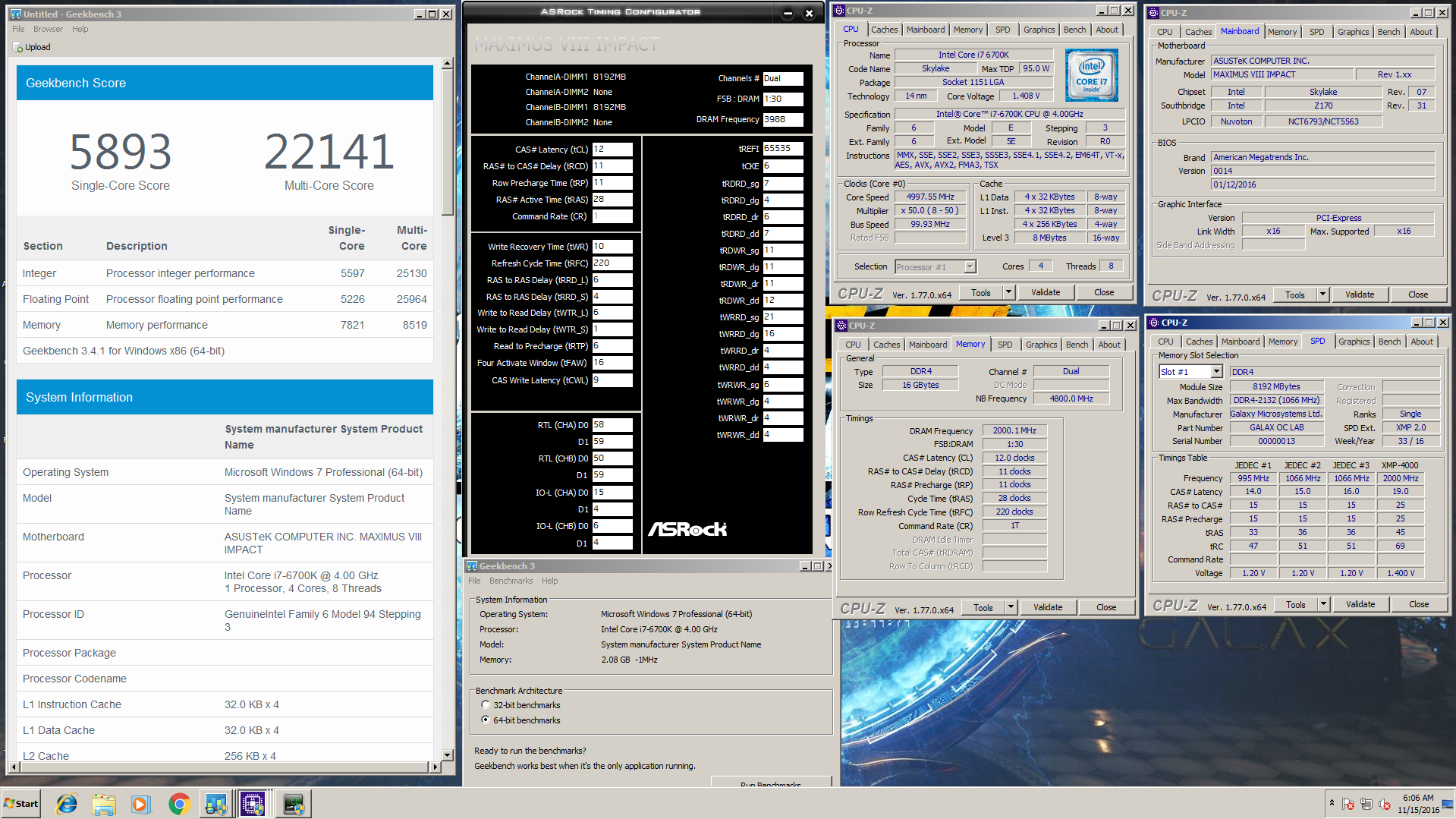Minimize the ASRock Timing Configurator window
The image size is (1456, 819).
pyautogui.click(x=788, y=13)
